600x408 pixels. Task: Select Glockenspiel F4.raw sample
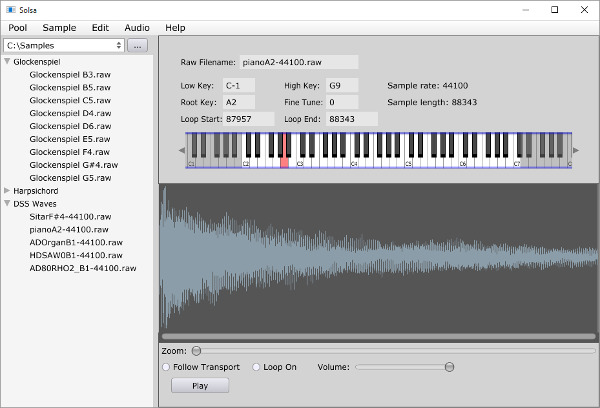pyautogui.click(x=70, y=152)
